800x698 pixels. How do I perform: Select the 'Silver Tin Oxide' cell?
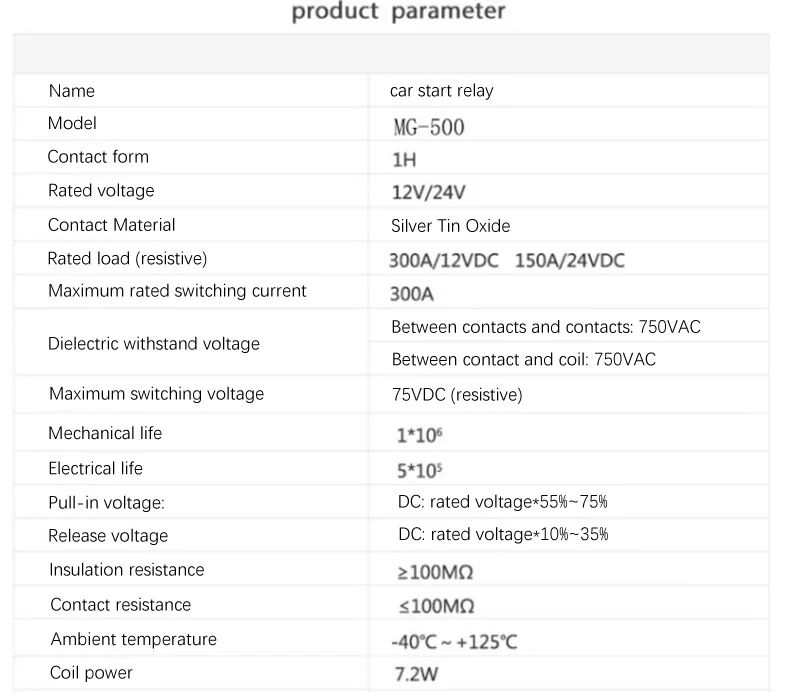tap(451, 226)
